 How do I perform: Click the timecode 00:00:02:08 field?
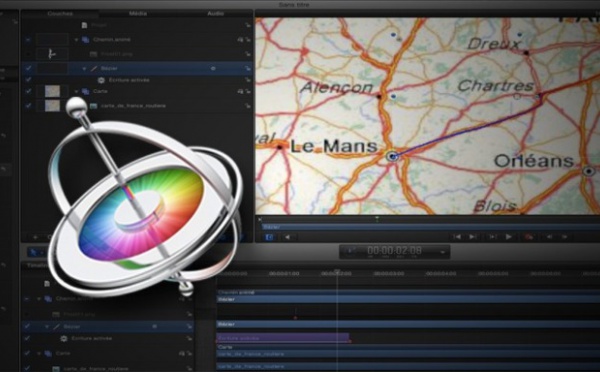point(394,251)
